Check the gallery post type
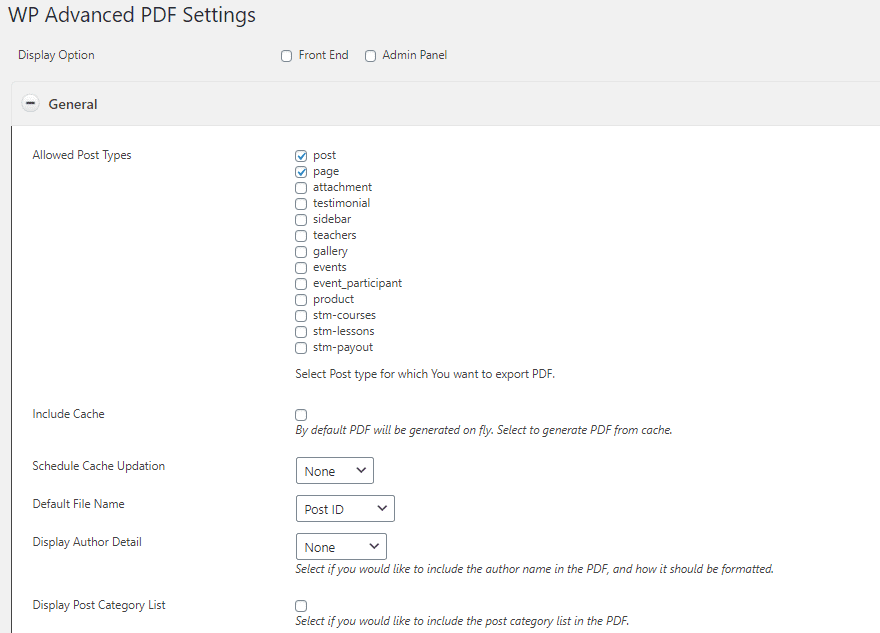Screen dimensions: 880x633 301,251
